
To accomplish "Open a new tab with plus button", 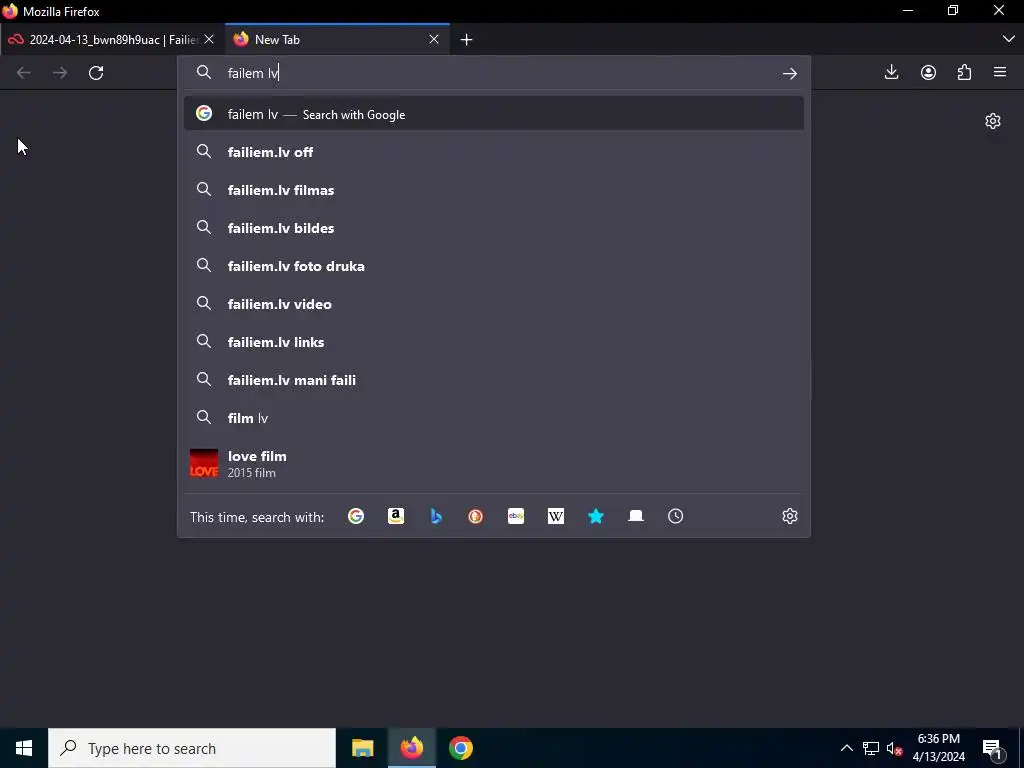I will click(466, 40).
